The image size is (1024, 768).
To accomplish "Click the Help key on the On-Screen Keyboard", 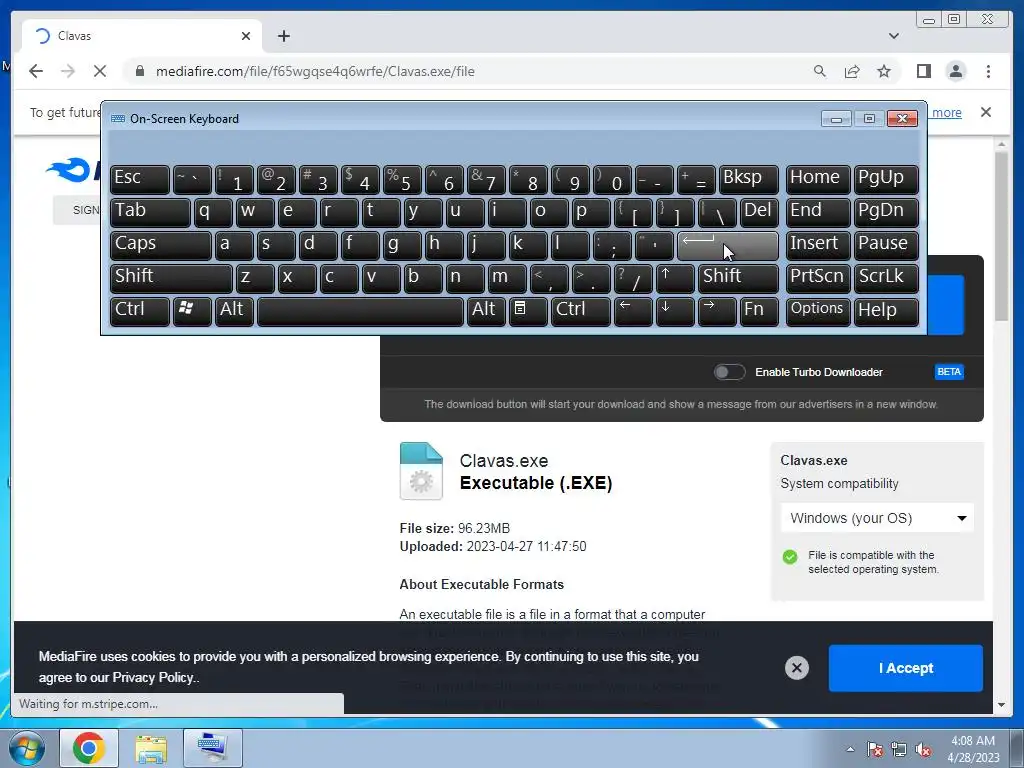I will pyautogui.click(x=886, y=311).
